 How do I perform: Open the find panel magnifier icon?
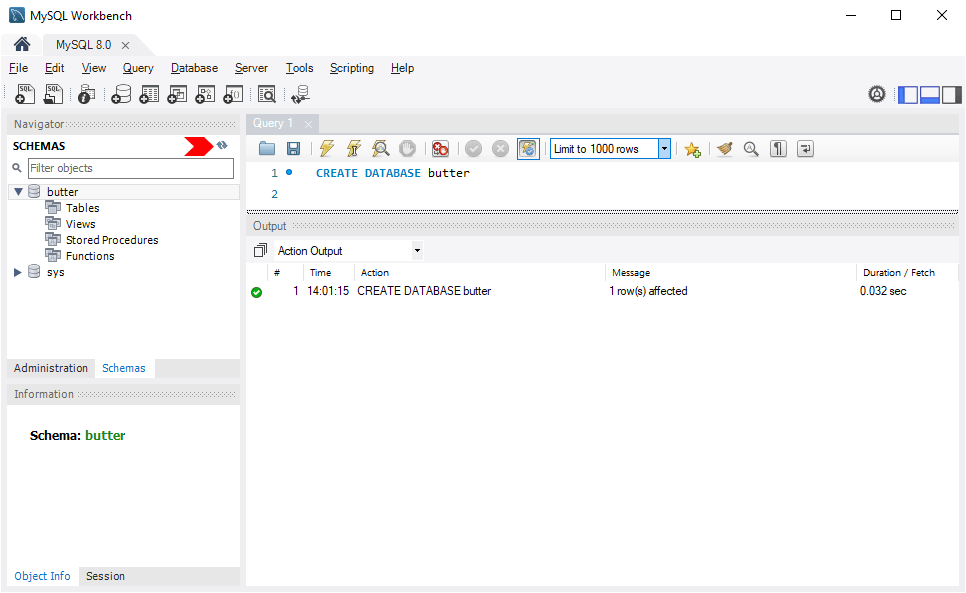coord(751,148)
